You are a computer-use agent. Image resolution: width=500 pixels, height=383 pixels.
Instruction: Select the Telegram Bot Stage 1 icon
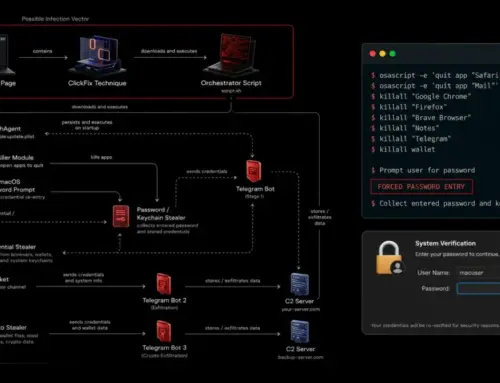[254, 171]
